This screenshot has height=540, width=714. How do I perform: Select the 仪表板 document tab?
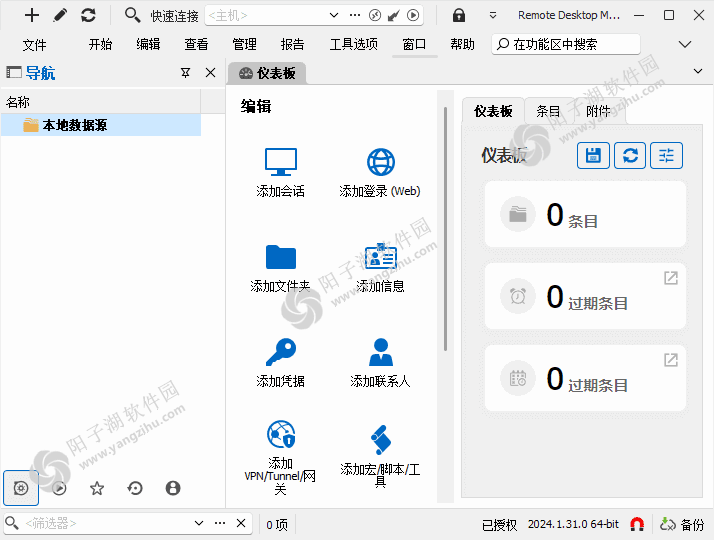click(267, 73)
